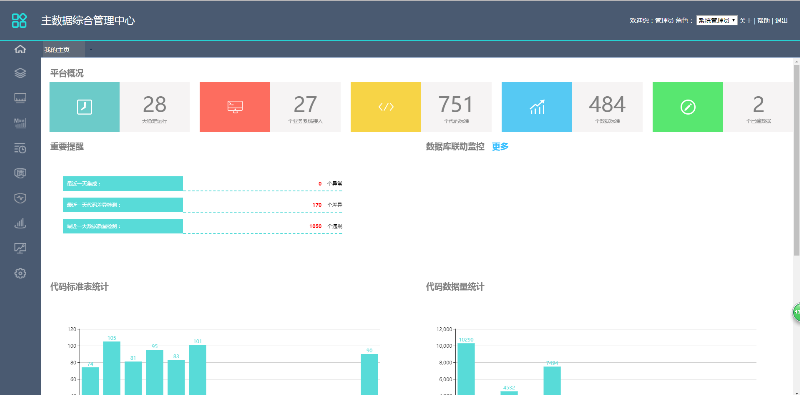Select the monitor screen sidebar icon
Image resolution: width=800 pixels, height=395 pixels.
pyautogui.click(x=20, y=97)
